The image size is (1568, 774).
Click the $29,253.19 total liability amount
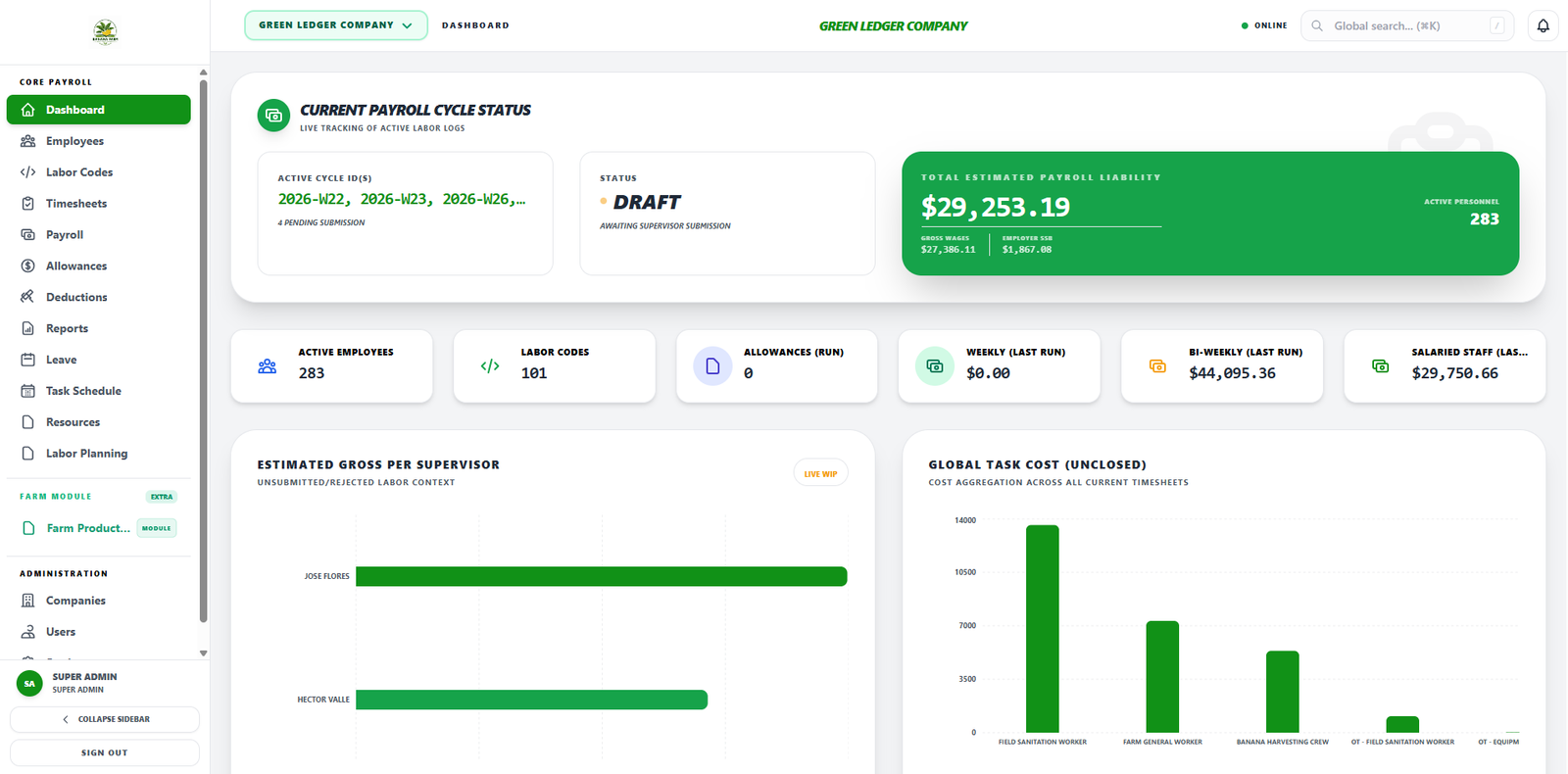[x=996, y=207]
